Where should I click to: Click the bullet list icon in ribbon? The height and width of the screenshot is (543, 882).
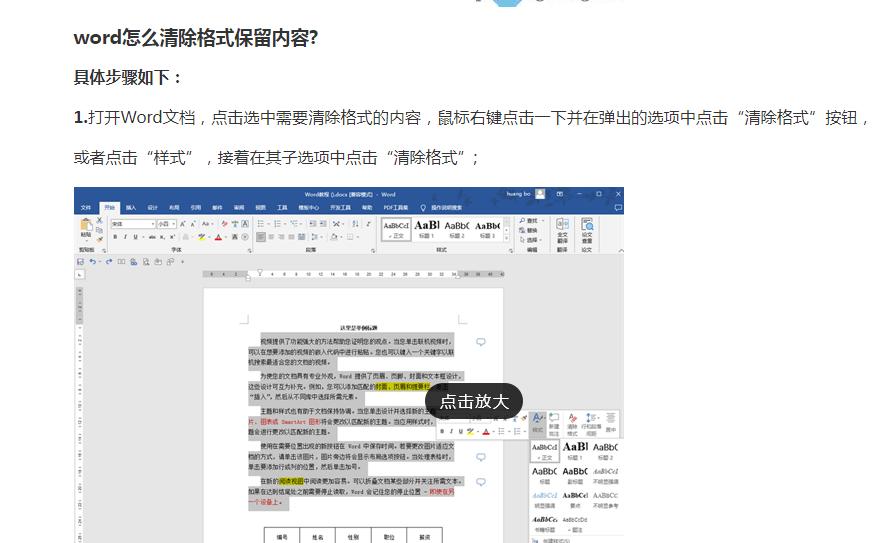coord(261,223)
